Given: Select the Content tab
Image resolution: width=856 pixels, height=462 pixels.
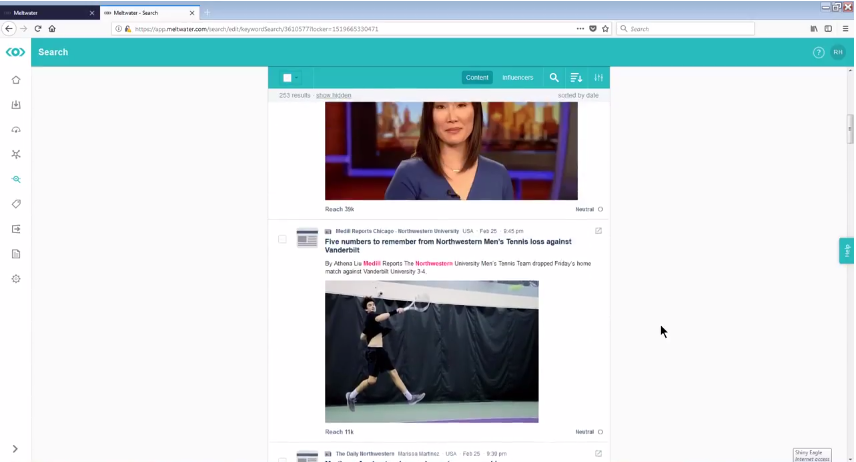Looking at the screenshot, I should (x=477, y=78).
